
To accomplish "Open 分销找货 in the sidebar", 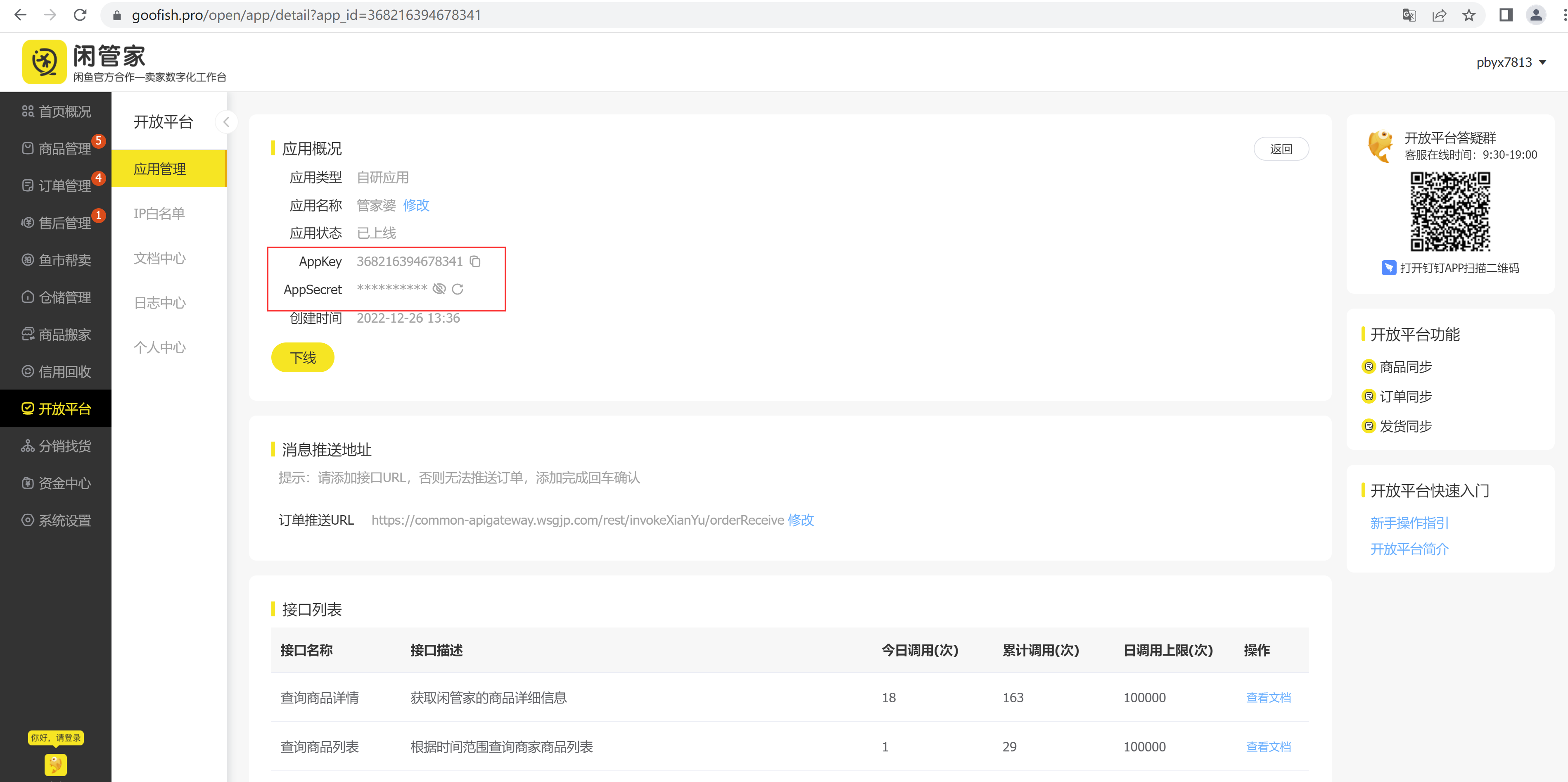I will click(55, 446).
